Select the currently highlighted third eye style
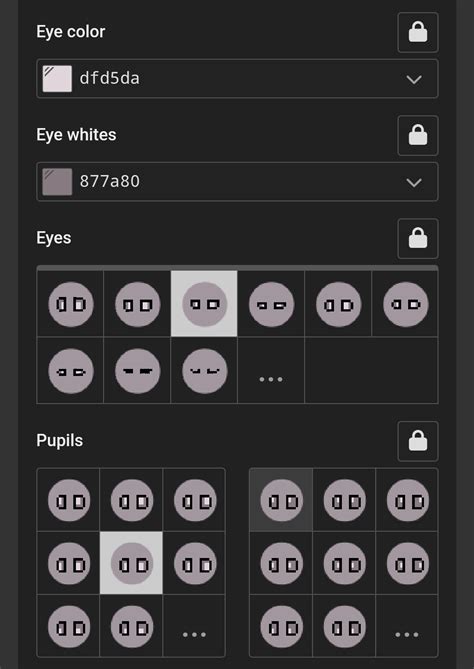The width and height of the screenshot is (474, 669). coord(204,304)
